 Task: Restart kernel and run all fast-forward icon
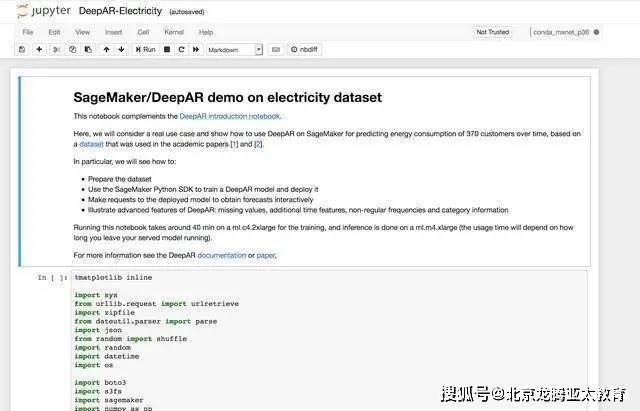pos(196,49)
